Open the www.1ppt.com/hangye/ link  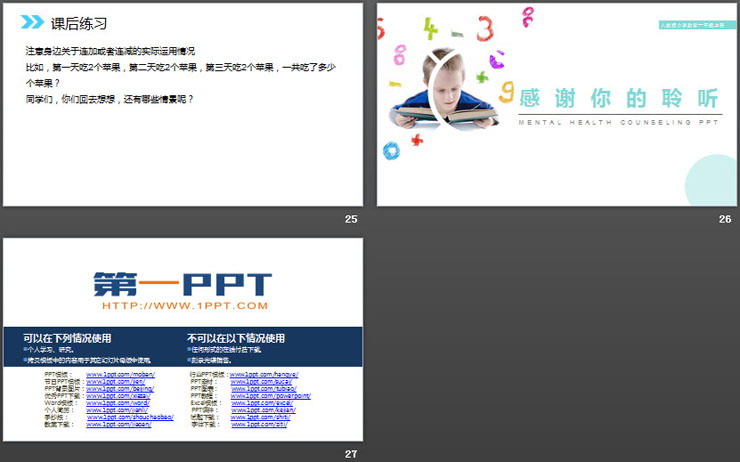click(x=264, y=375)
